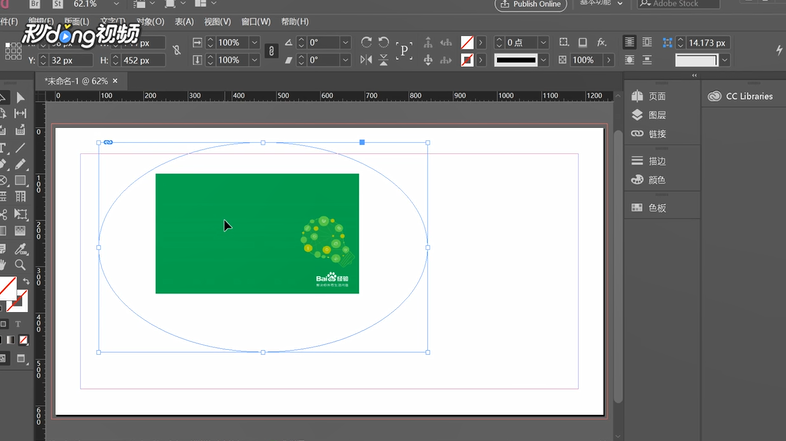Click the toolbox fill color box
Viewport: 786px width, 441px height.
(8, 288)
